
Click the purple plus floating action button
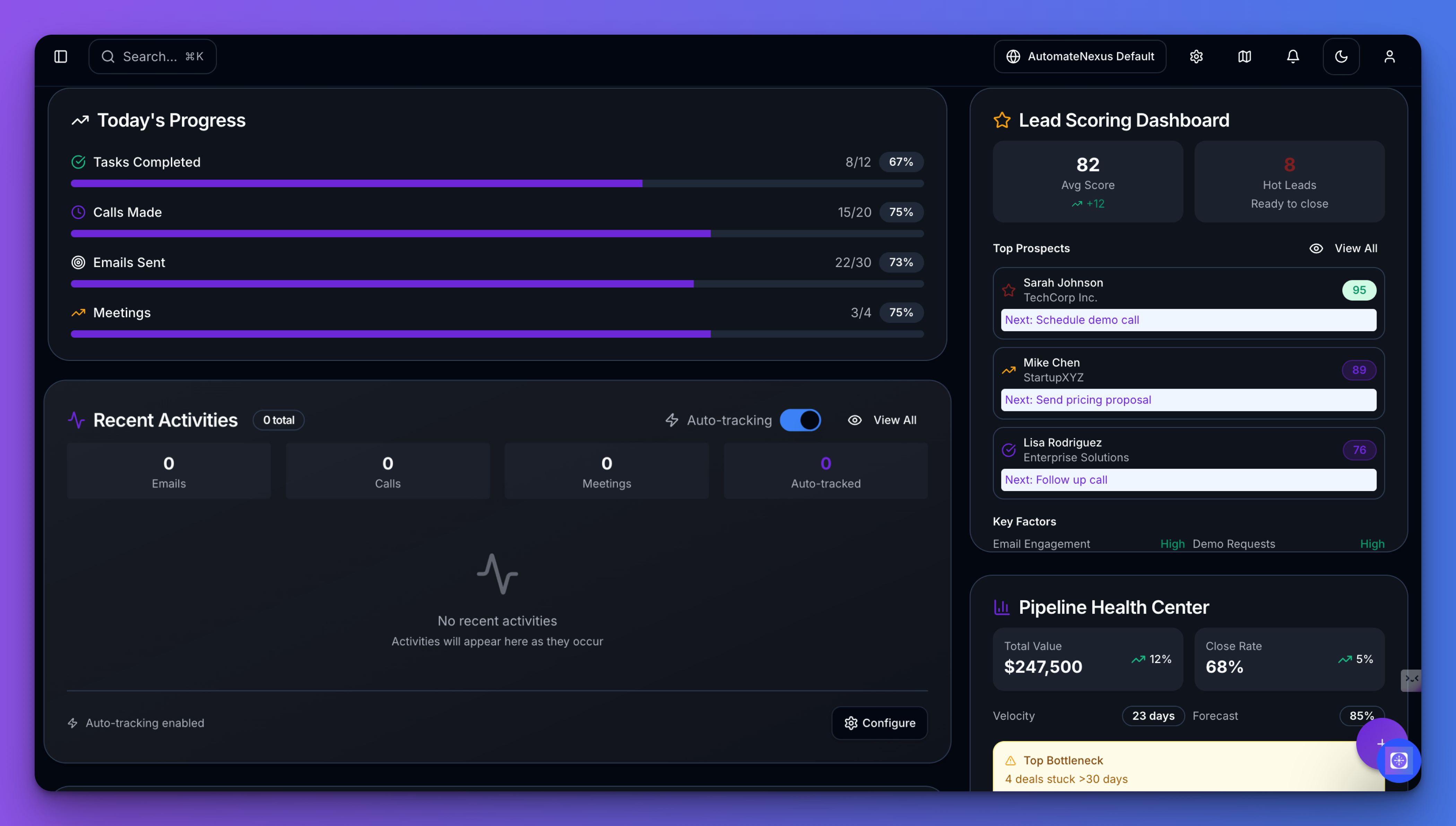click(1382, 744)
